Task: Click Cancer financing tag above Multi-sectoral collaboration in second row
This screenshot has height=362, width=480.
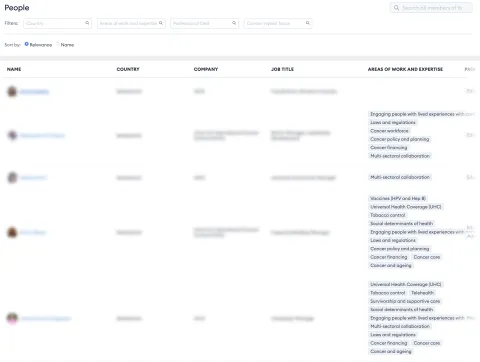Action: tap(389, 147)
